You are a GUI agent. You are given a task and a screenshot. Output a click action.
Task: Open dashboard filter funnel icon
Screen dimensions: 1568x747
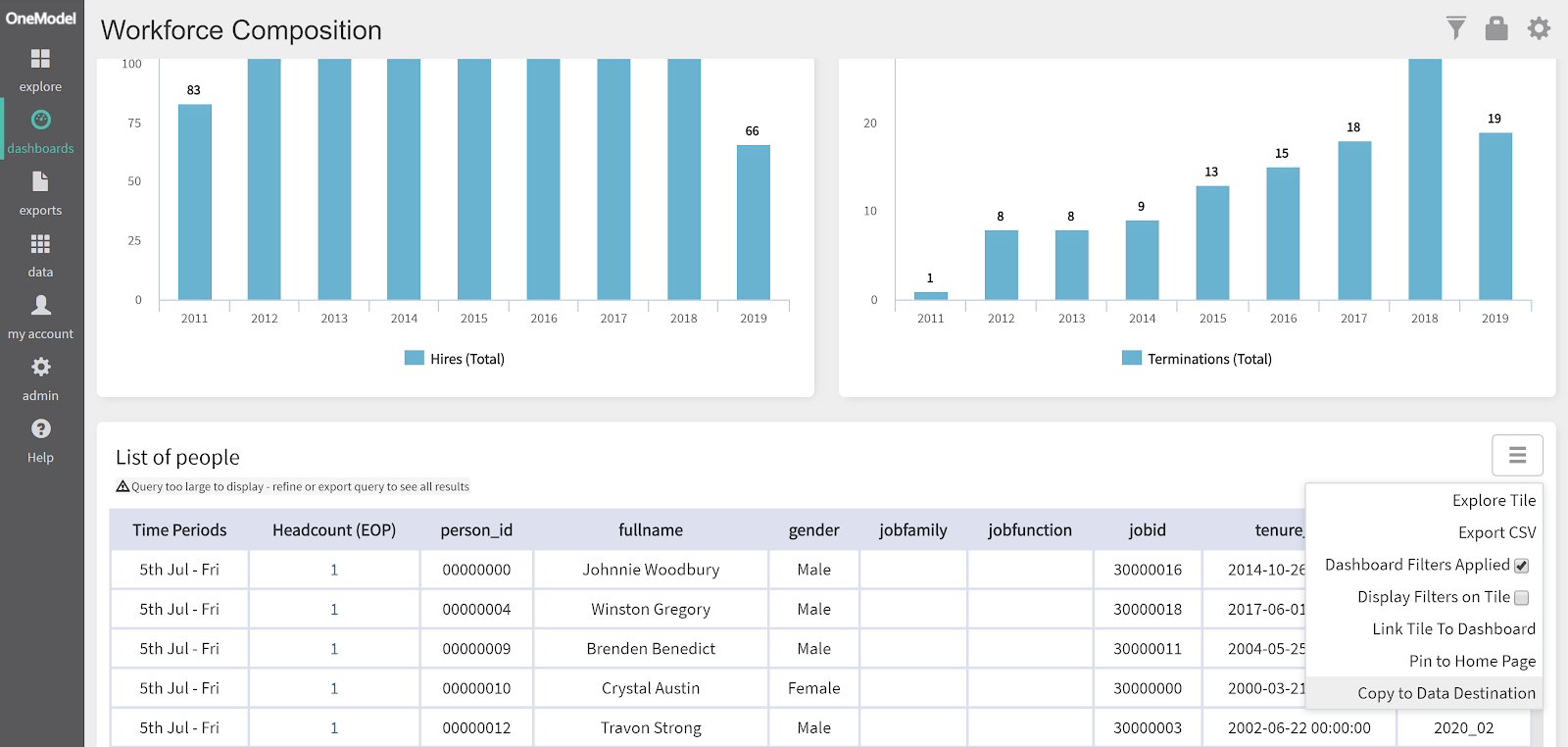pyautogui.click(x=1456, y=28)
